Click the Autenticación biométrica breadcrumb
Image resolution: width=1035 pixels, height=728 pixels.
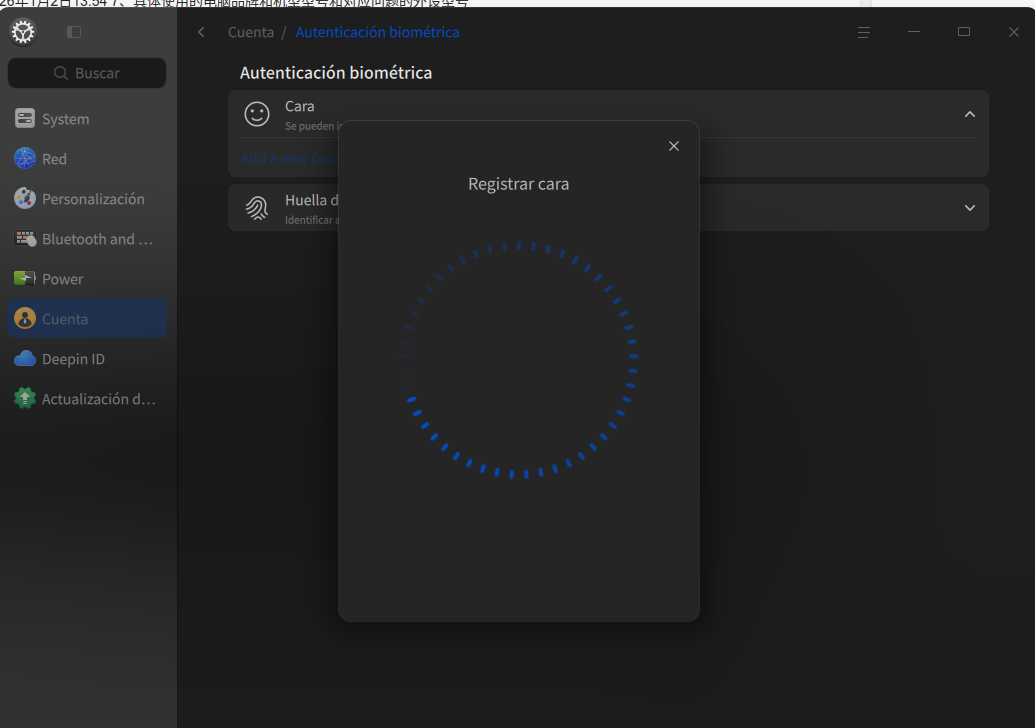378,32
